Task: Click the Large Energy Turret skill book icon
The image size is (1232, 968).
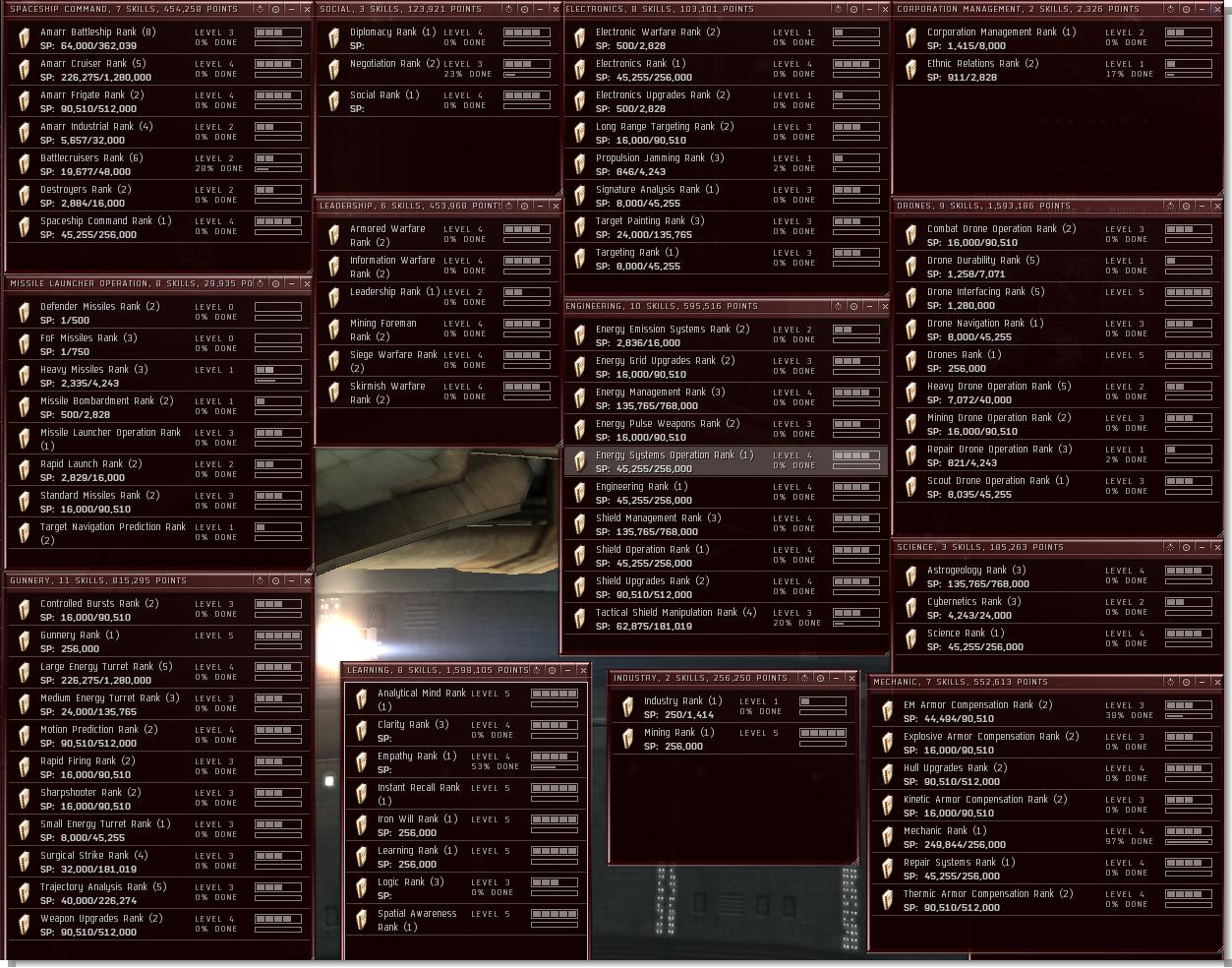Action: [x=25, y=673]
